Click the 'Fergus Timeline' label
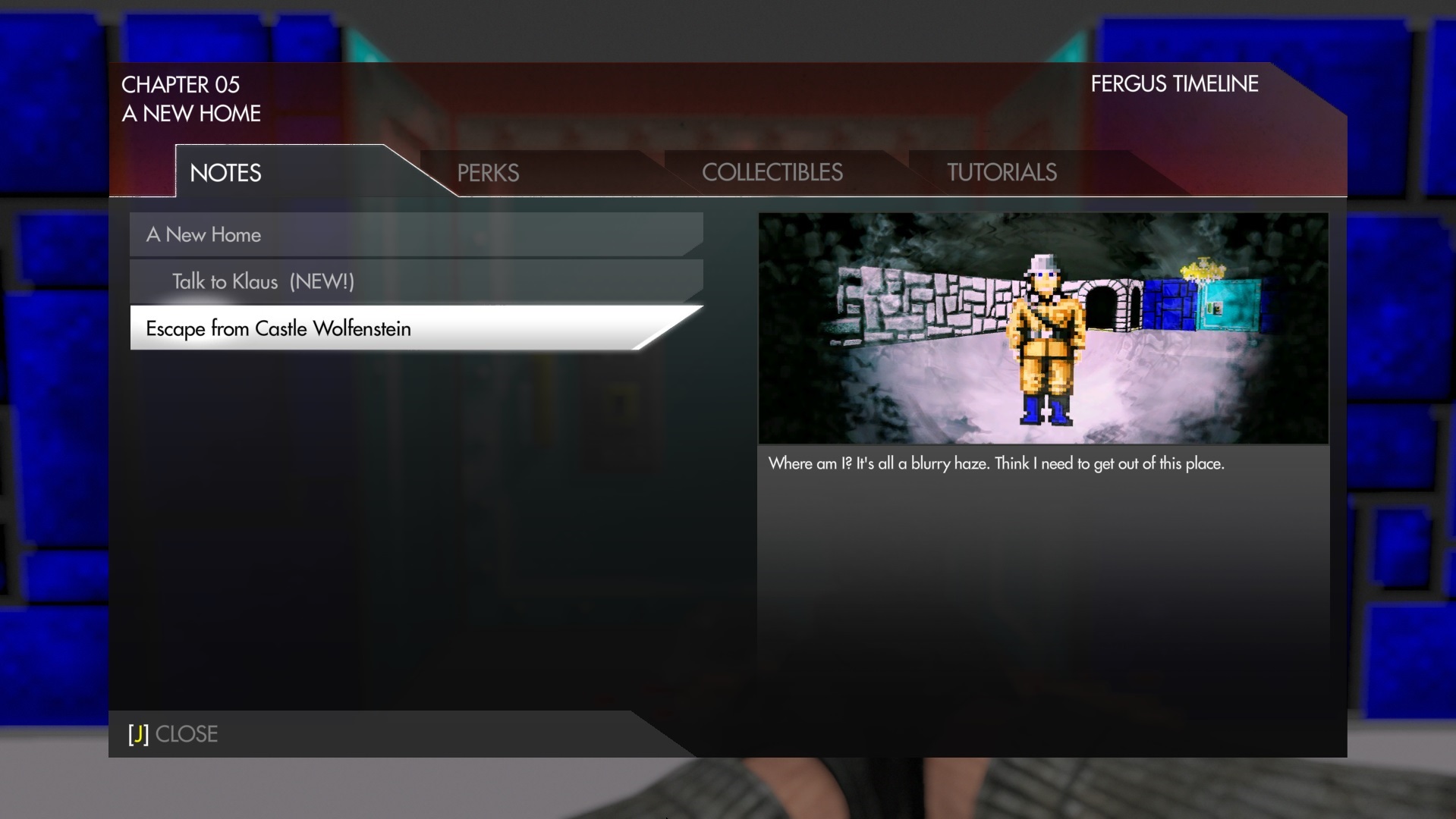This screenshot has height=819, width=1456. 1175,84
